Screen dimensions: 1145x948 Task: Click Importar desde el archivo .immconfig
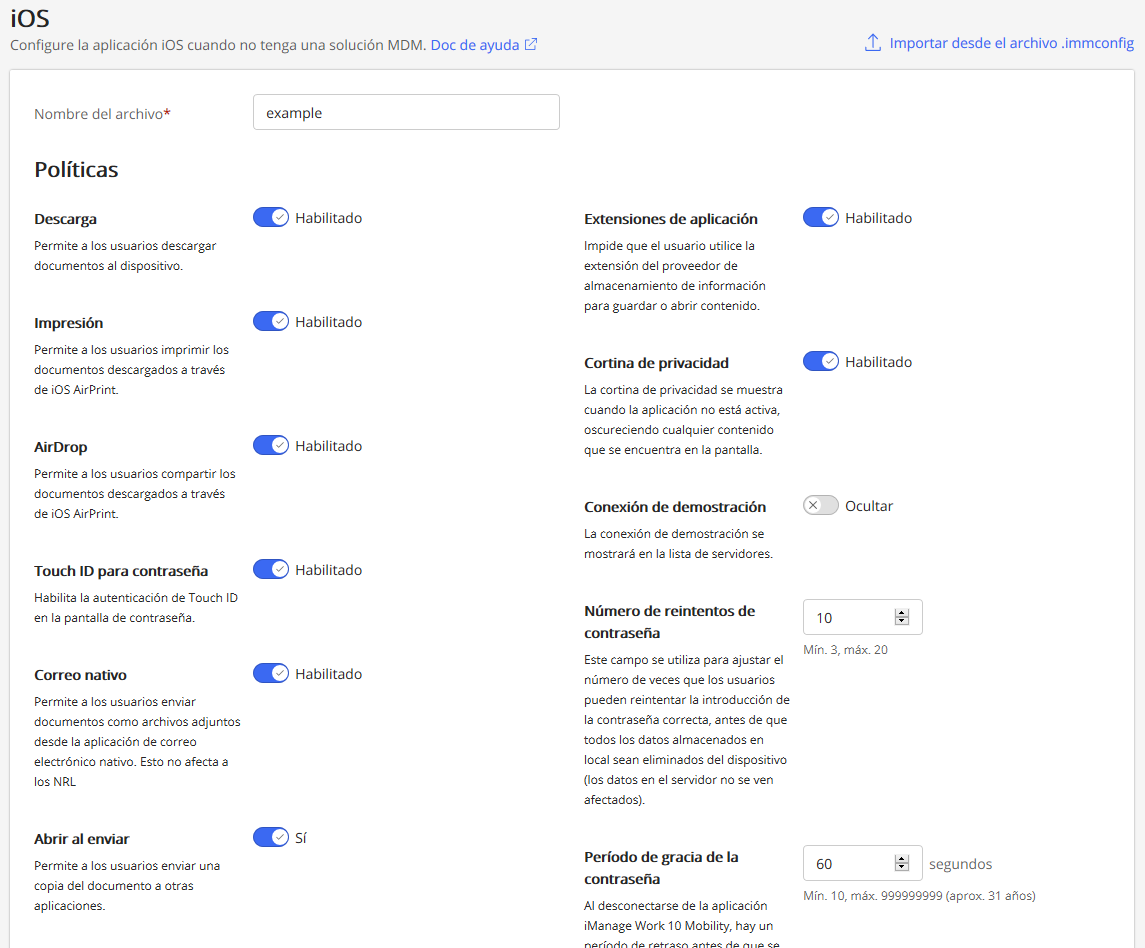[1011, 43]
